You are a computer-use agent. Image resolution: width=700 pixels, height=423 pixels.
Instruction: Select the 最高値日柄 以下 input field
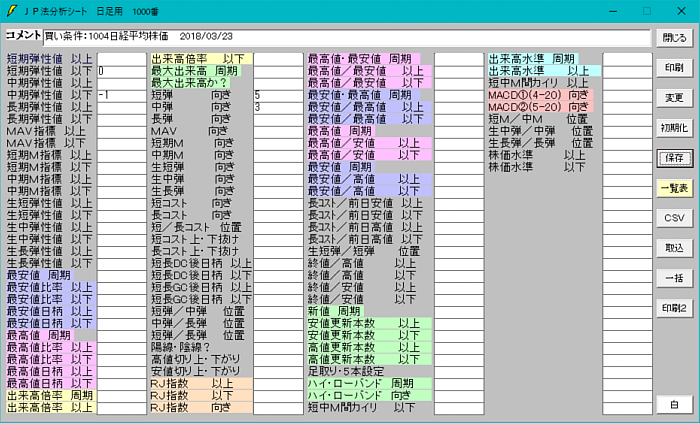[122, 384]
